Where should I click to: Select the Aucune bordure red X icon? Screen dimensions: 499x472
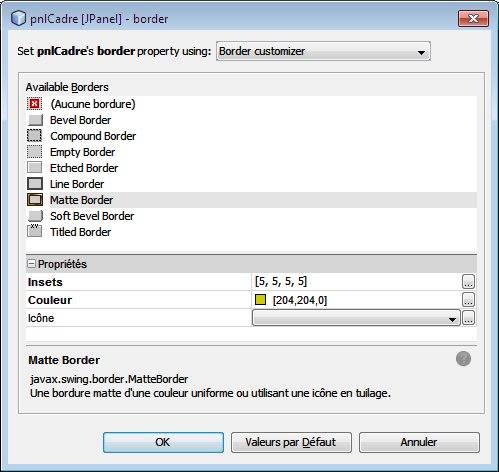35,104
